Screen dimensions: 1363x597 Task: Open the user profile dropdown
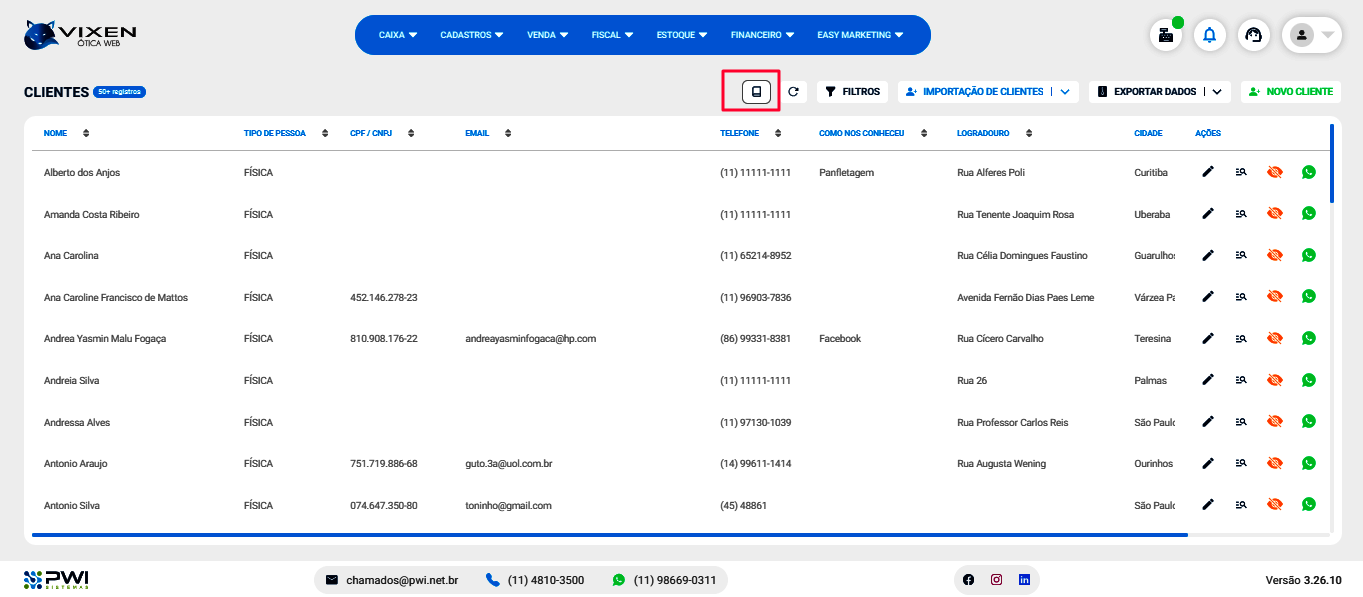tap(1311, 35)
